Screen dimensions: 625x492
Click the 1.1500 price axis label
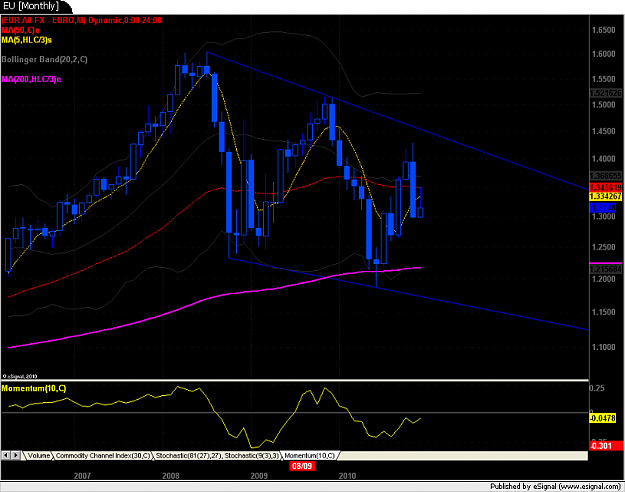coord(603,312)
